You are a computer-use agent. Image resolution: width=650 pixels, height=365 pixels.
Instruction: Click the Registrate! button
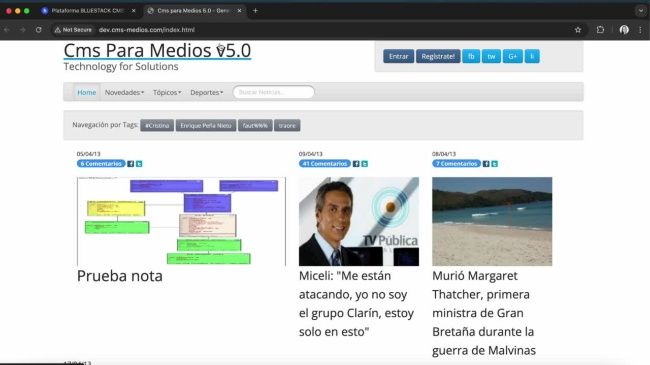point(438,56)
